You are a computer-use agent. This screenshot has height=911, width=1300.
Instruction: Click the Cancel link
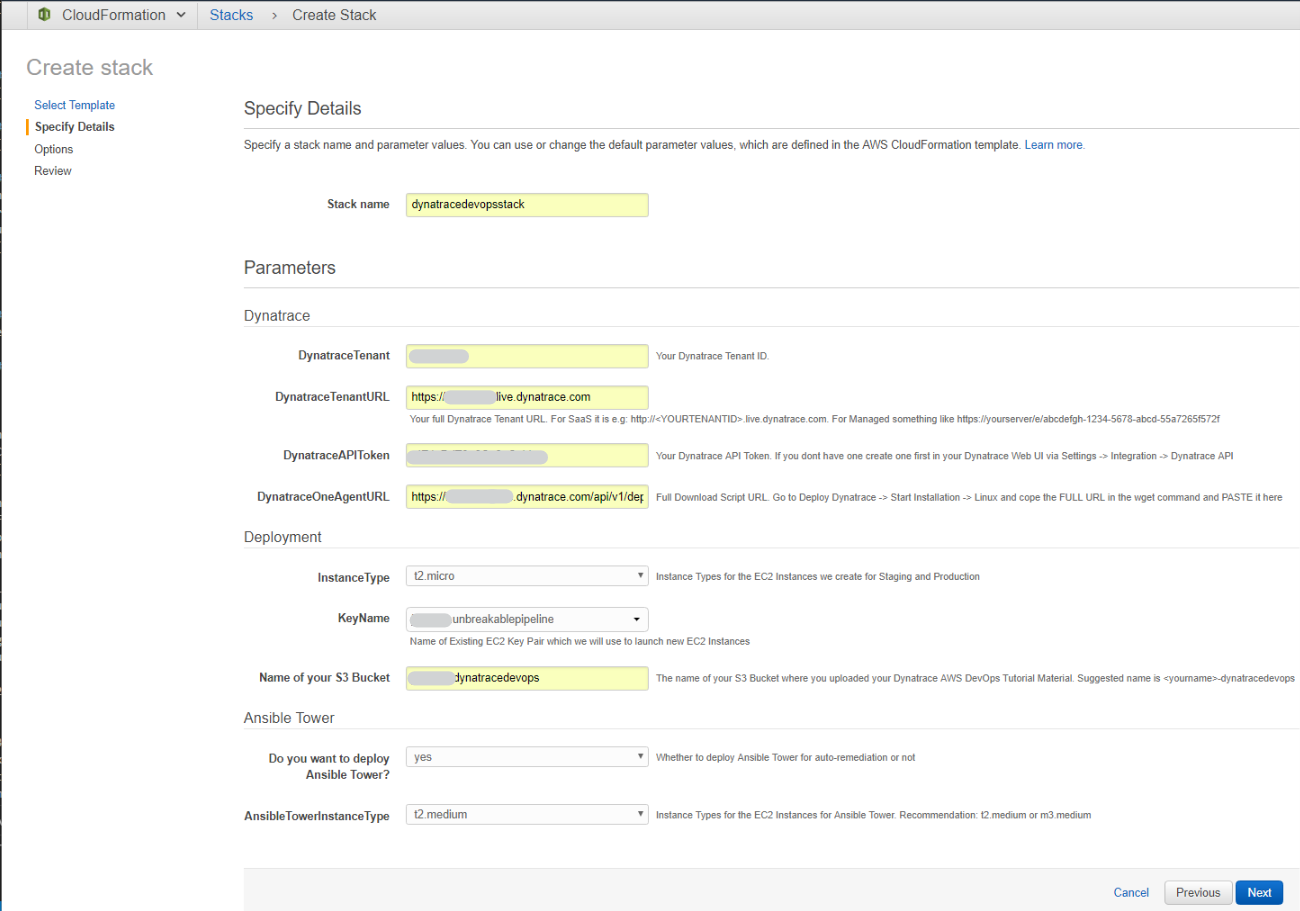tap(1131, 893)
